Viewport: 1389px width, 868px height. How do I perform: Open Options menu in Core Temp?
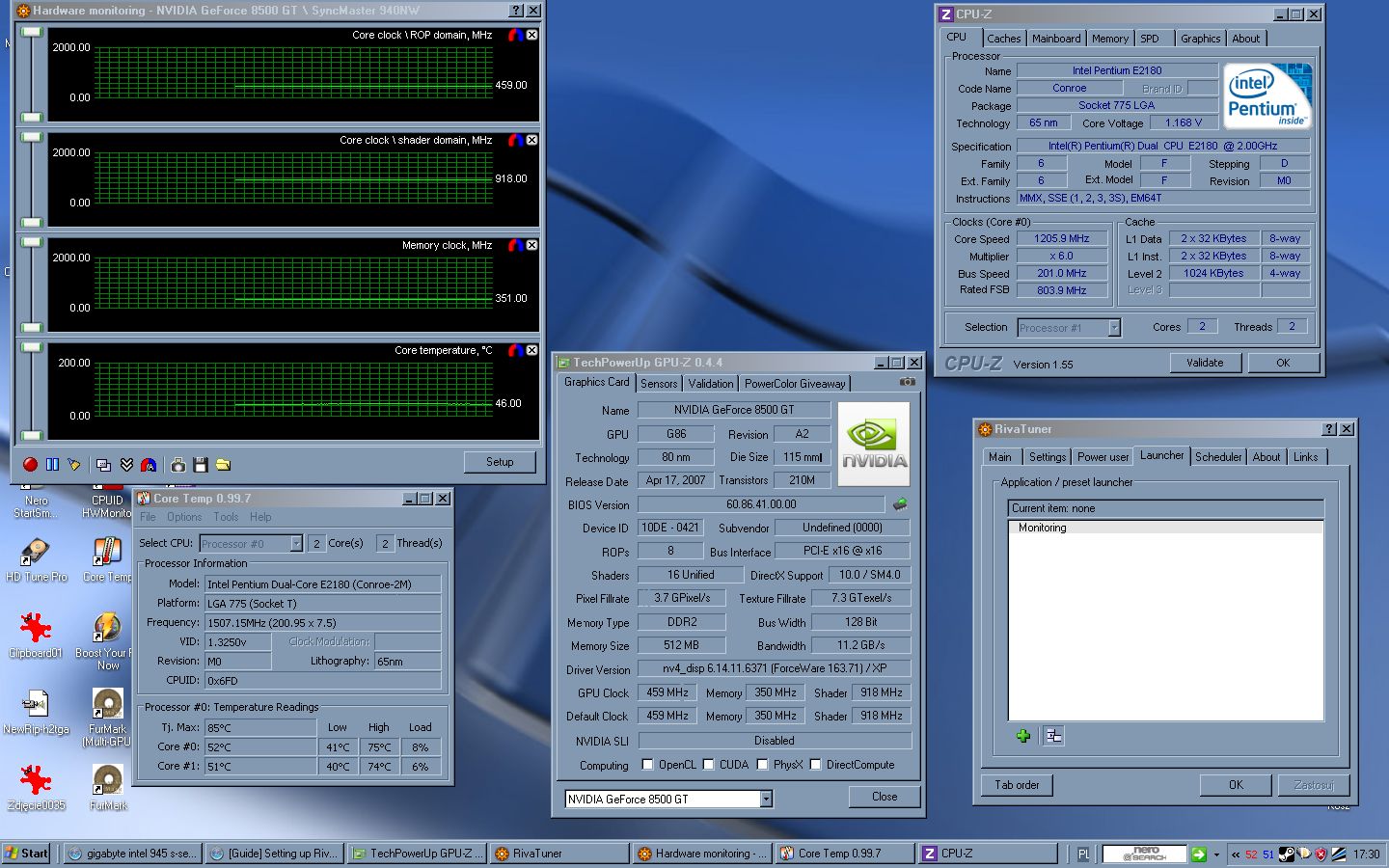click(x=184, y=517)
